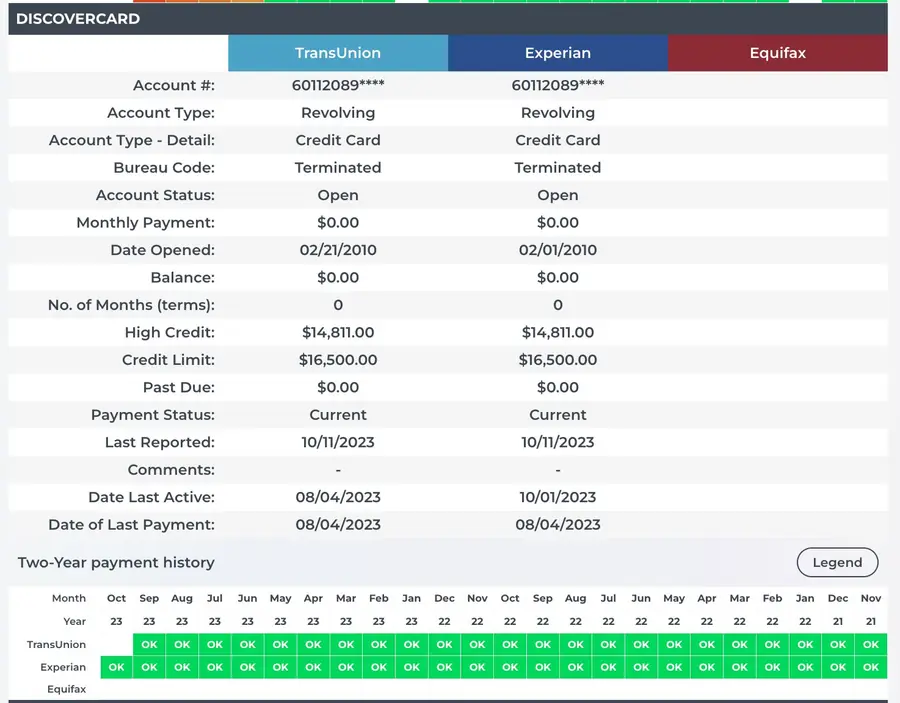Click the Bureau Code: label

click(164, 168)
